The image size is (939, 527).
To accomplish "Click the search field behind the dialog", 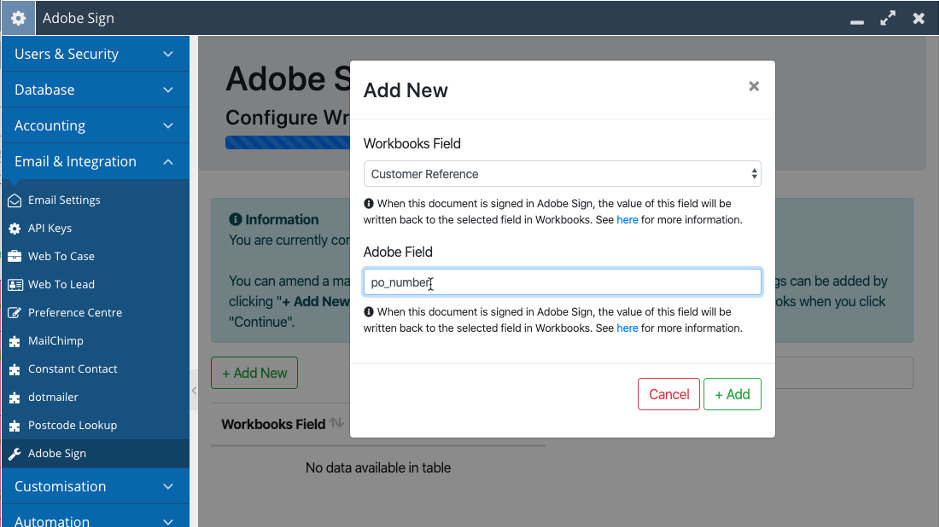I will coord(844,372).
